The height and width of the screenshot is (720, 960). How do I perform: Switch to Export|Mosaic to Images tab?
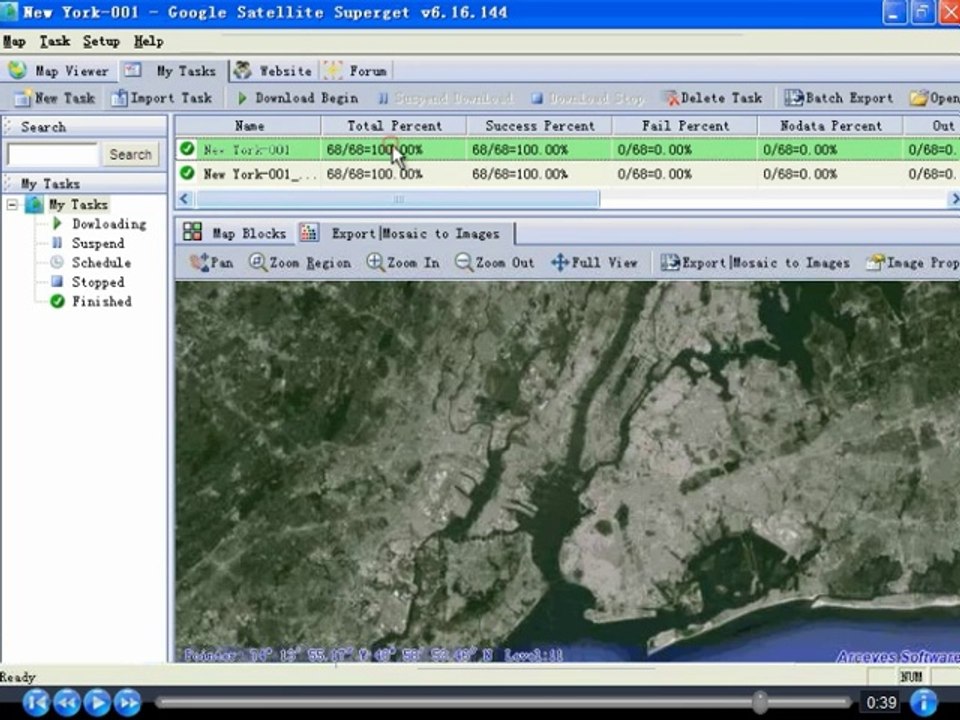point(405,233)
